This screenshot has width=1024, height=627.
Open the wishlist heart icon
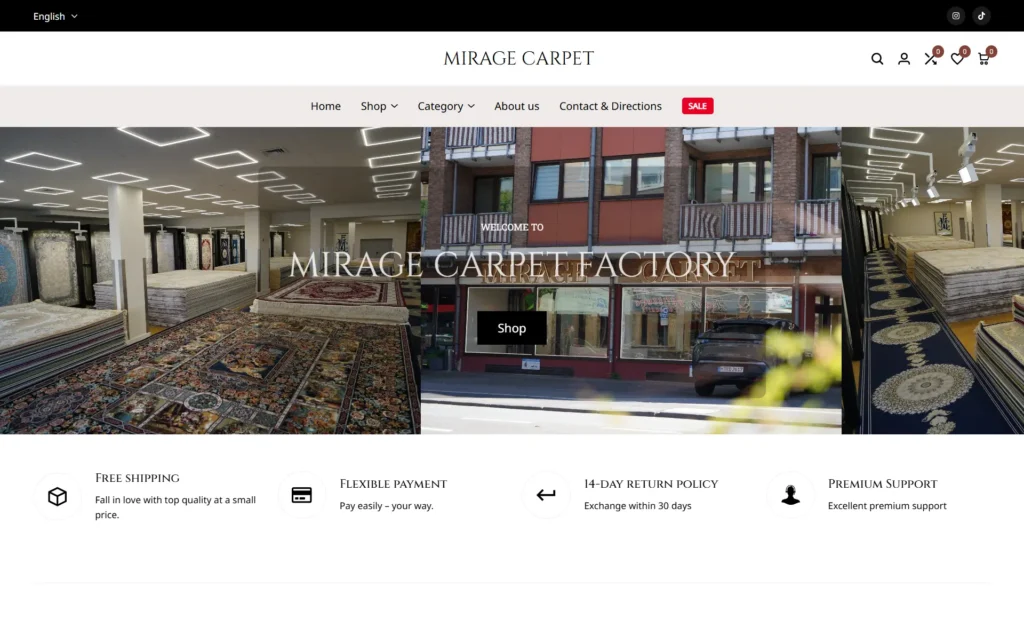click(x=957, y=59)
